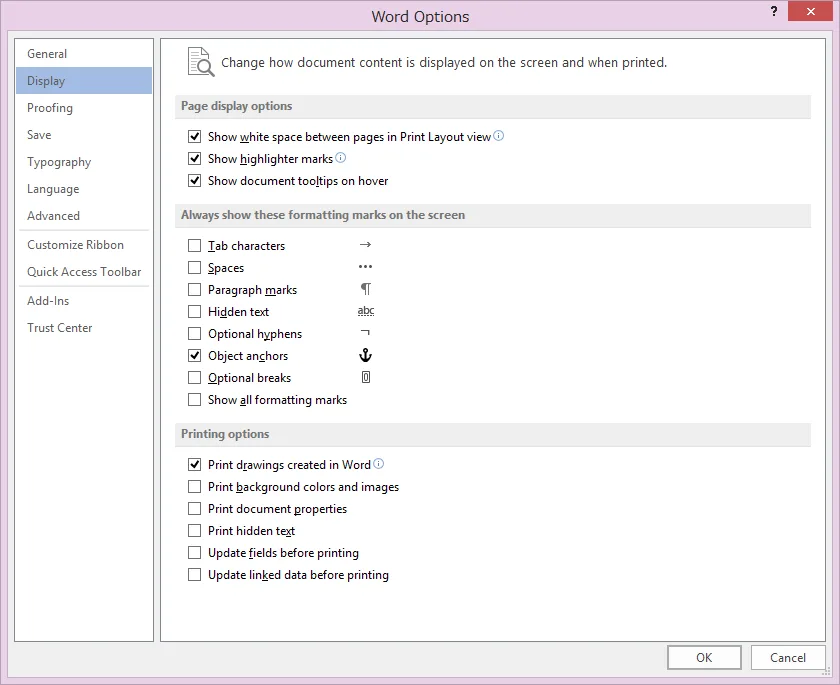Close the Word Options dialog
This screenshot has height=685, width=840.
point(810,11)
